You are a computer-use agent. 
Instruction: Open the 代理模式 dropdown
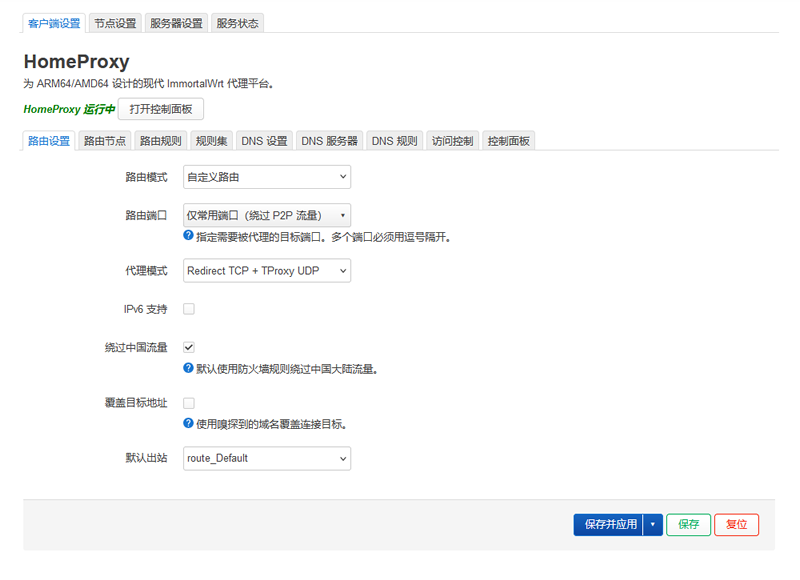coord(266,270)
